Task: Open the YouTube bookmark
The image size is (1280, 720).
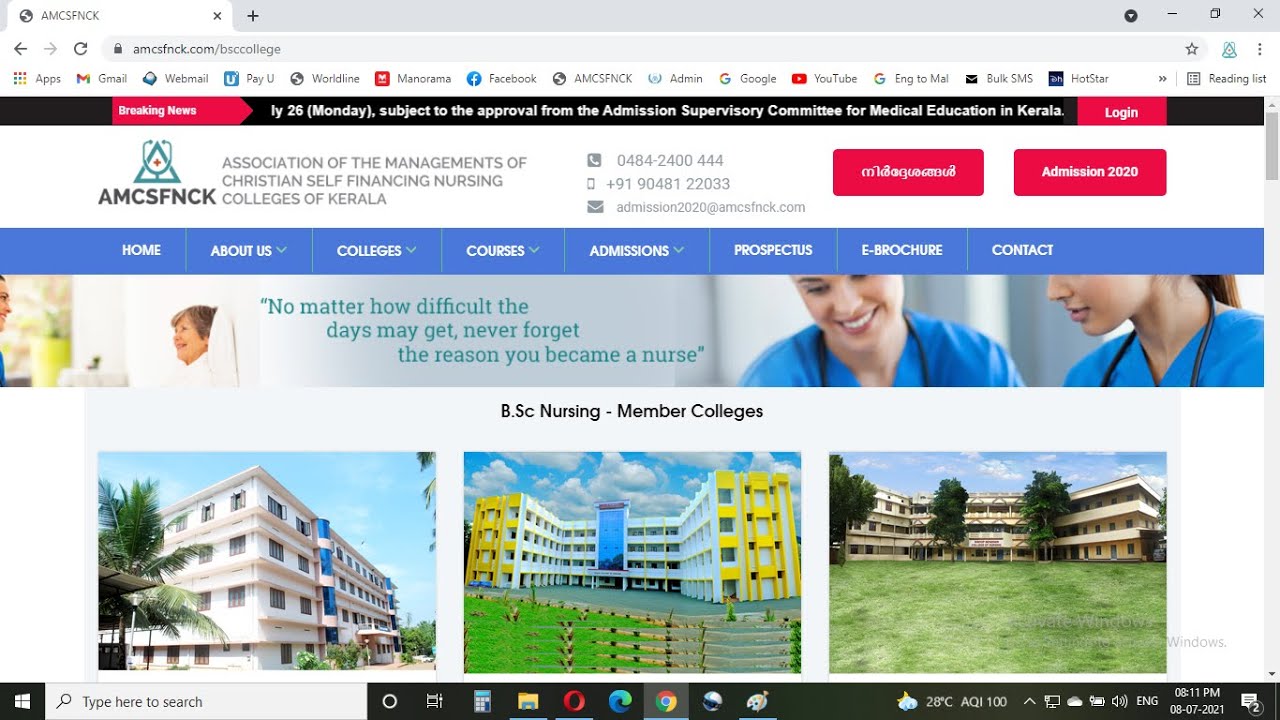Action: 825,78
